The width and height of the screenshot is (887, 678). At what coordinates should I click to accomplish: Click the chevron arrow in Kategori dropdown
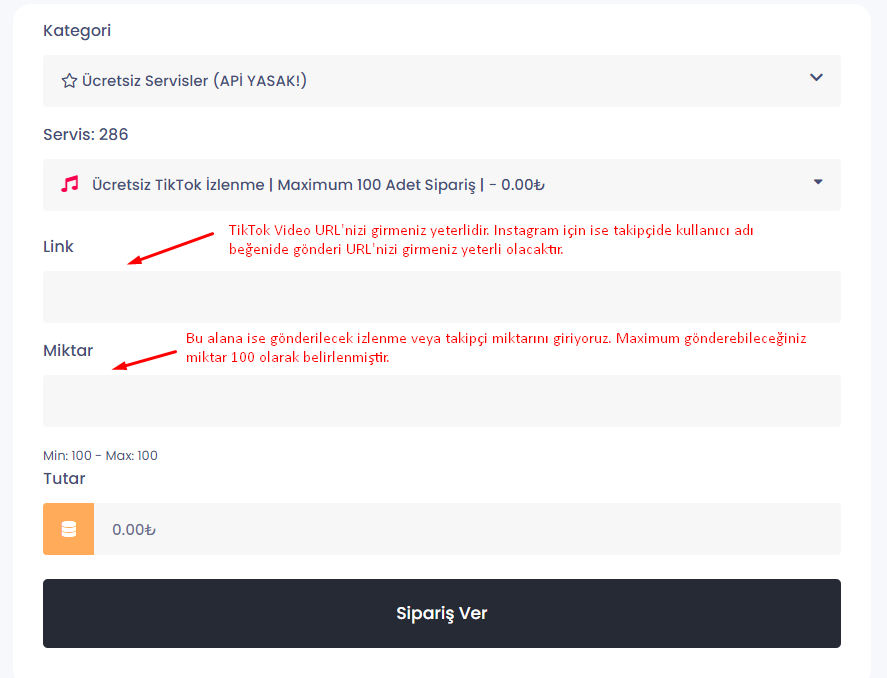click(816, 77)
